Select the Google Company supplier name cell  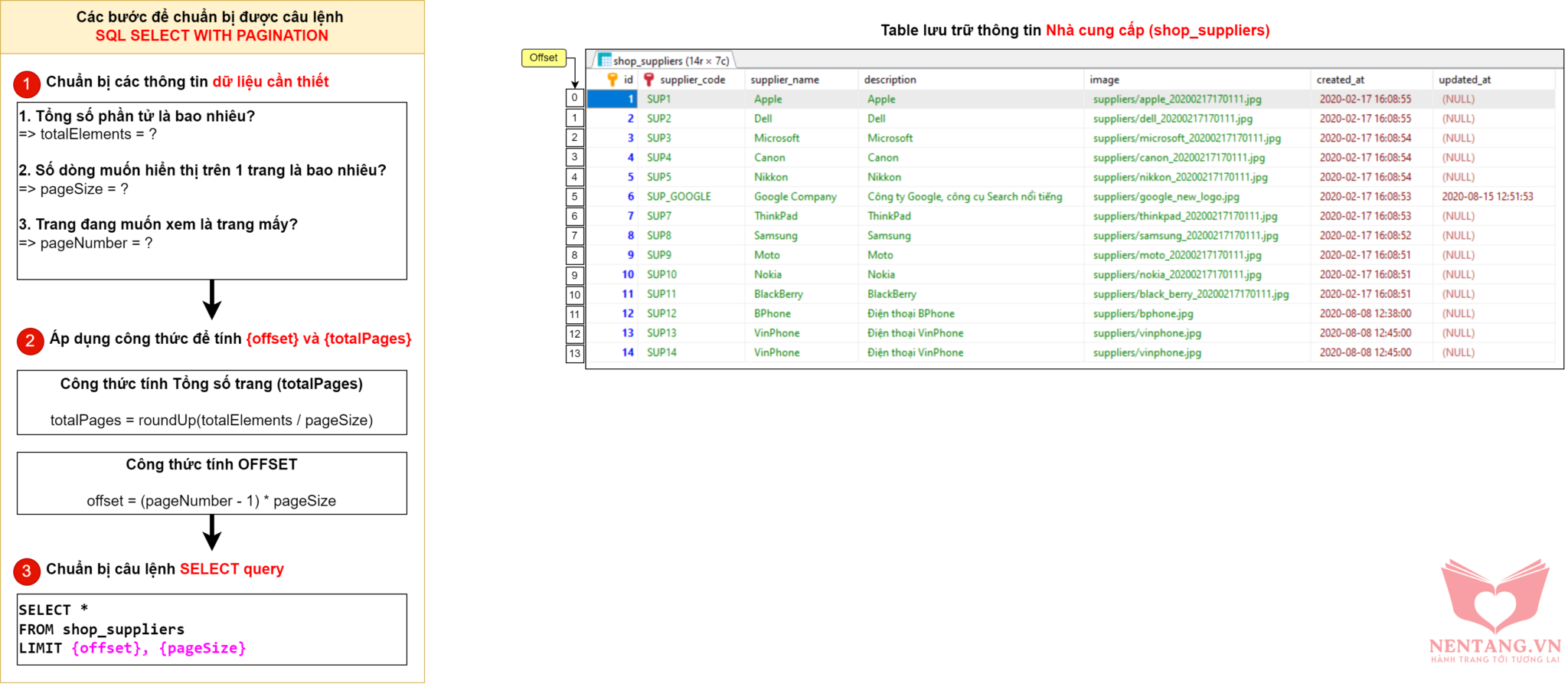coord(795,197)
